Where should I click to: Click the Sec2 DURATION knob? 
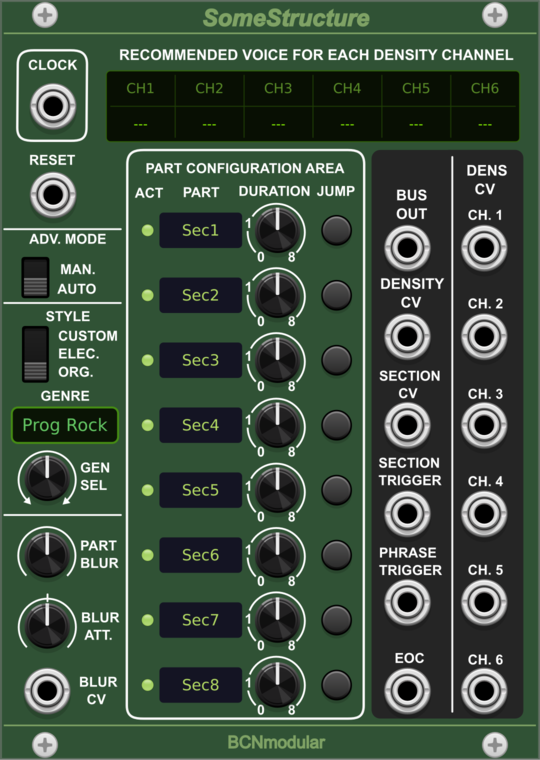[277, 295]
